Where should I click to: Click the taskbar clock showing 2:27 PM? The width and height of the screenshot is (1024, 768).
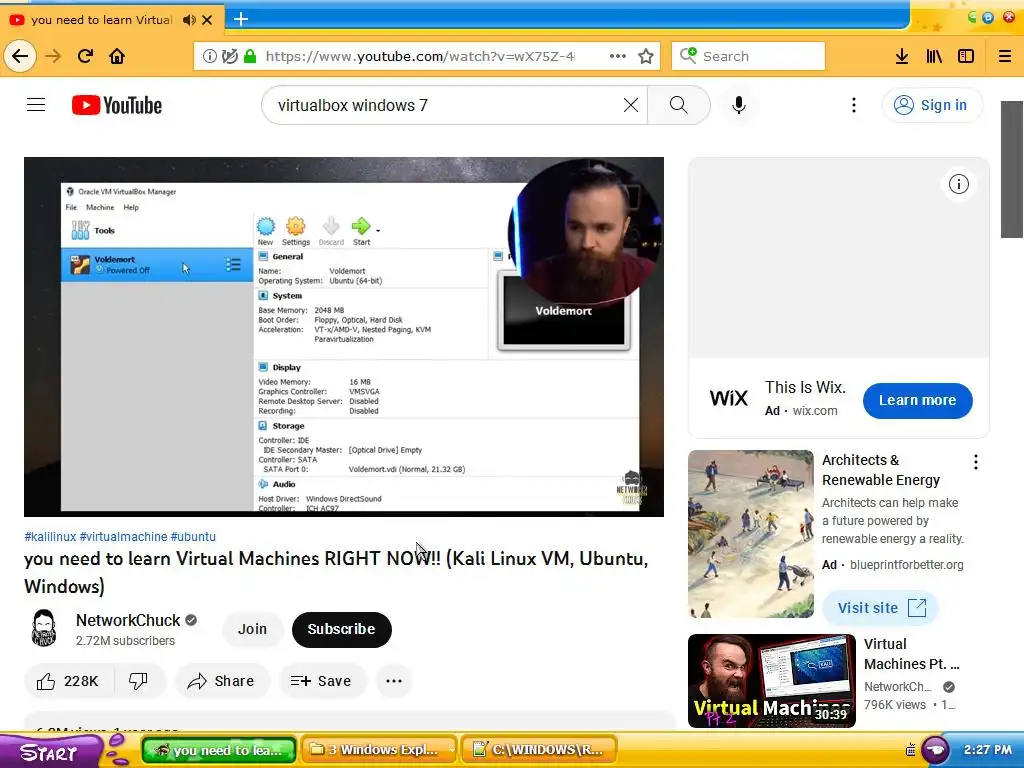(x=987, y=750)
